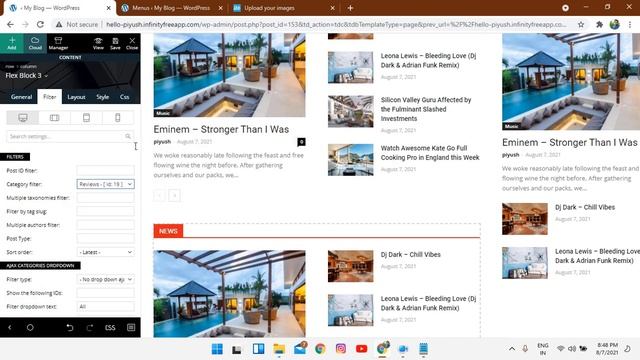Switch to the Menus ‹ My Blog browser tab

tap(171, 8)
